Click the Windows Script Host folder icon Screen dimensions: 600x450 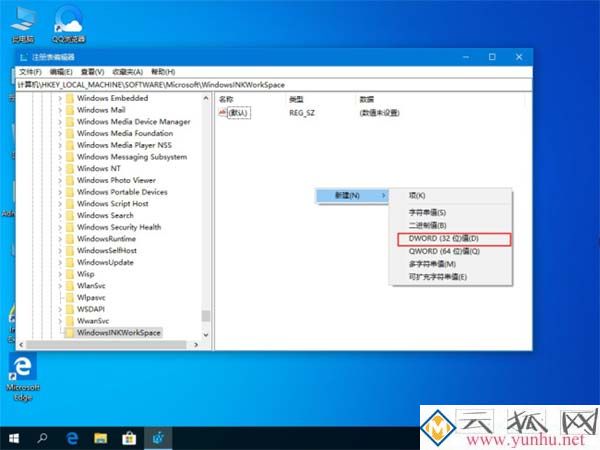(70, 204)
